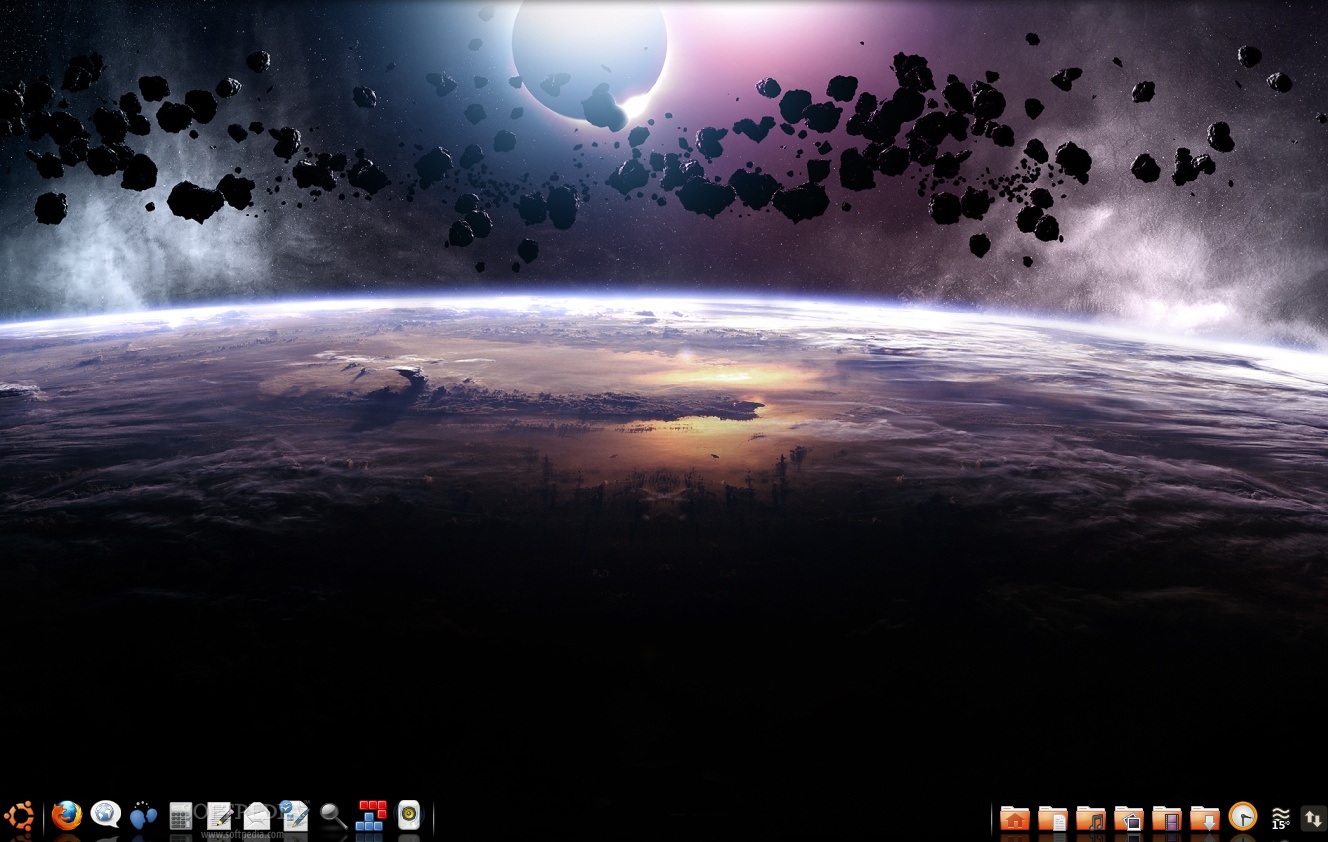Open the Home folder
Viewport: 1328px width, 842px height.
click(x=1015, y=818)
